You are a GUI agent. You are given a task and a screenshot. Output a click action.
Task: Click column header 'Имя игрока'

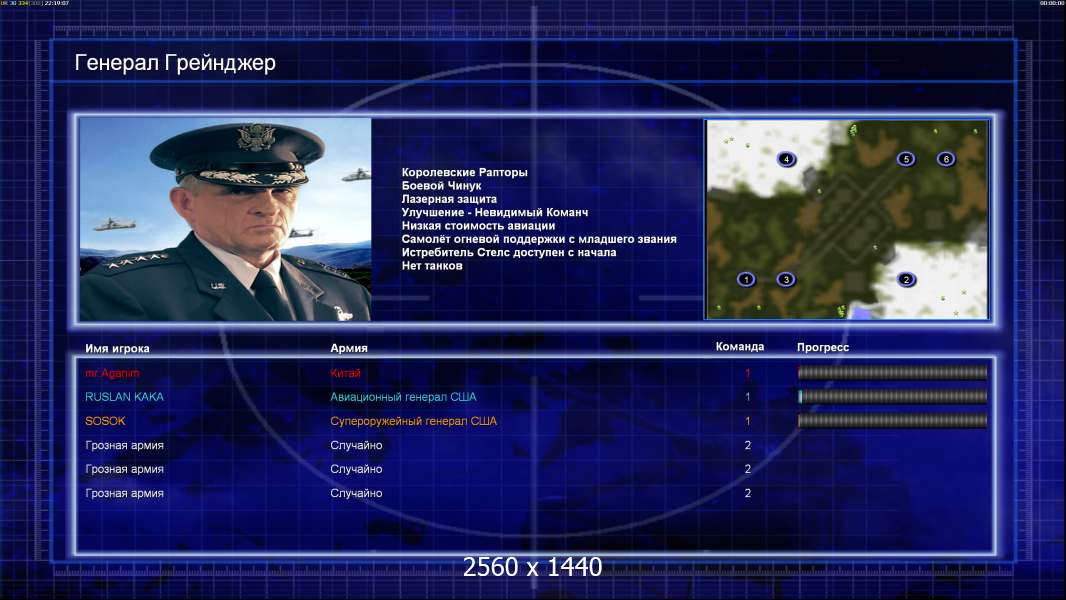click(117, 349)
